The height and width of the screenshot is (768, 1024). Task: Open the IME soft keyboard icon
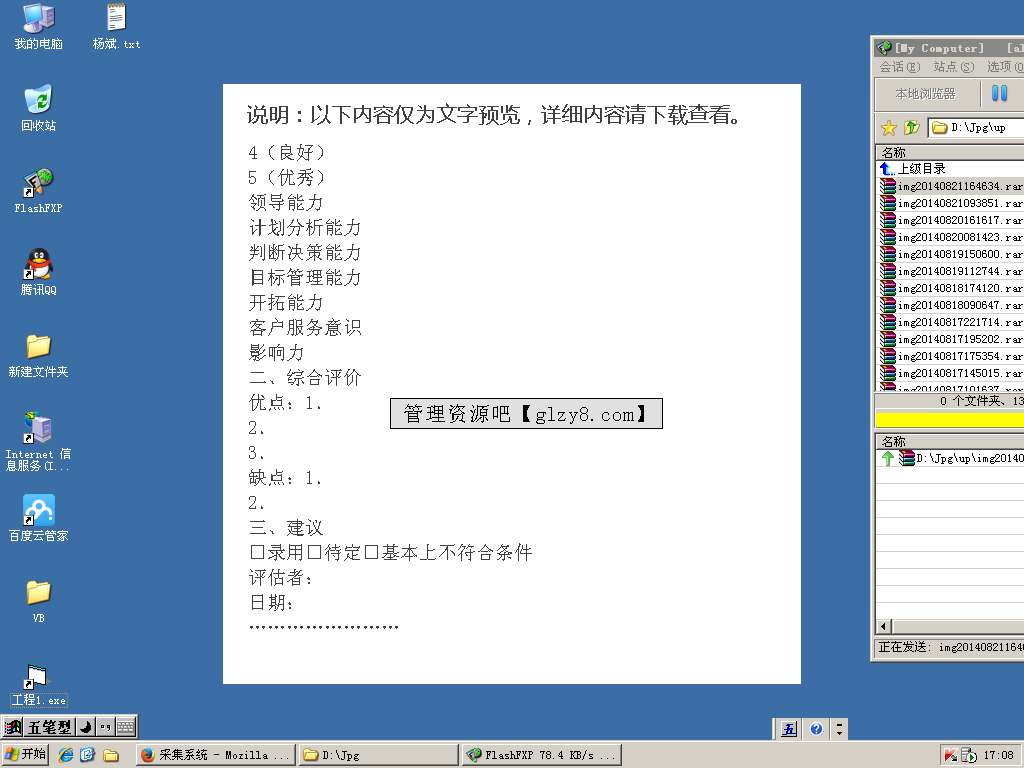tap(125, 727)
